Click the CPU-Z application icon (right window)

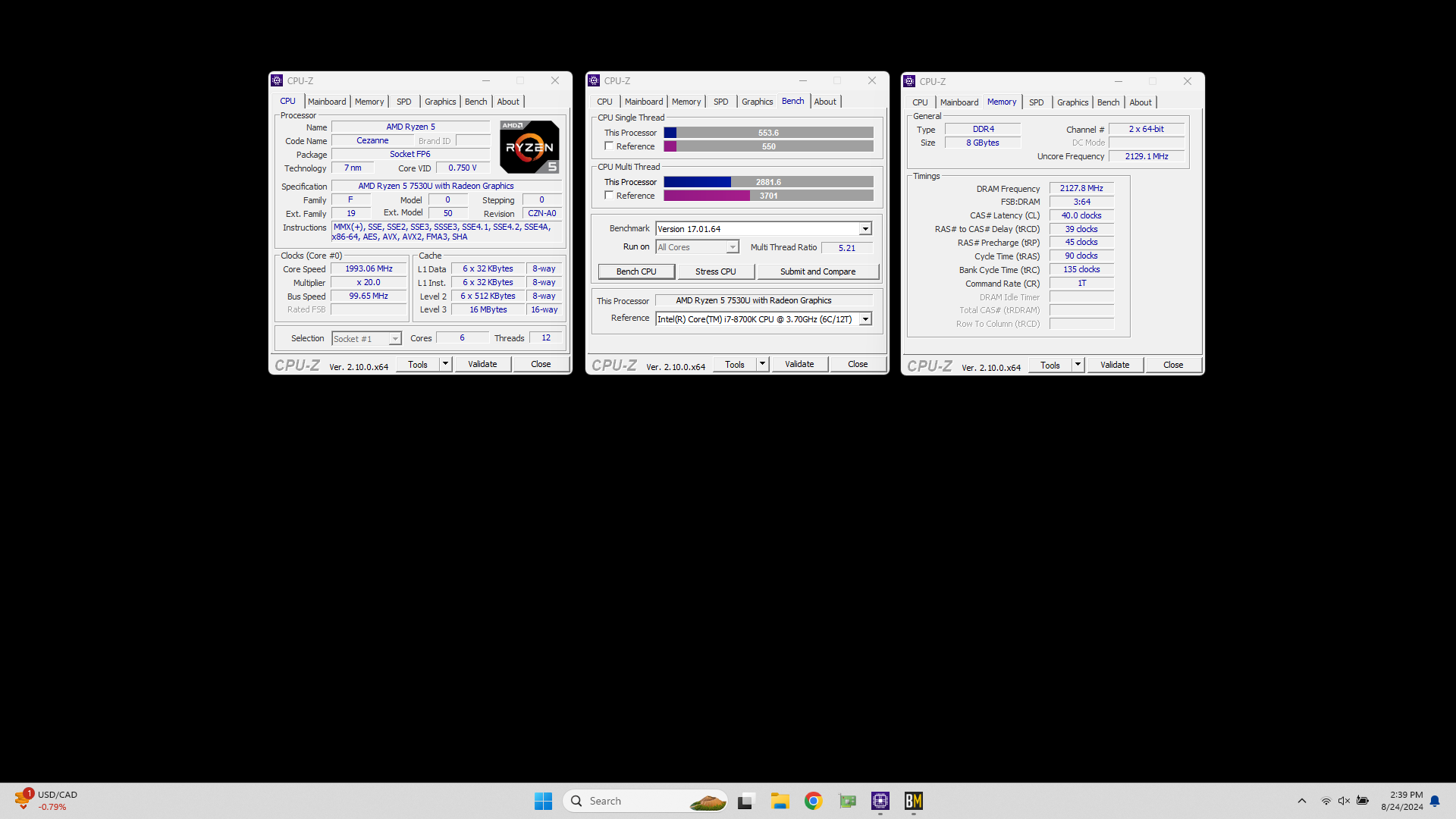pyautogui.click(x=910, y=80)
